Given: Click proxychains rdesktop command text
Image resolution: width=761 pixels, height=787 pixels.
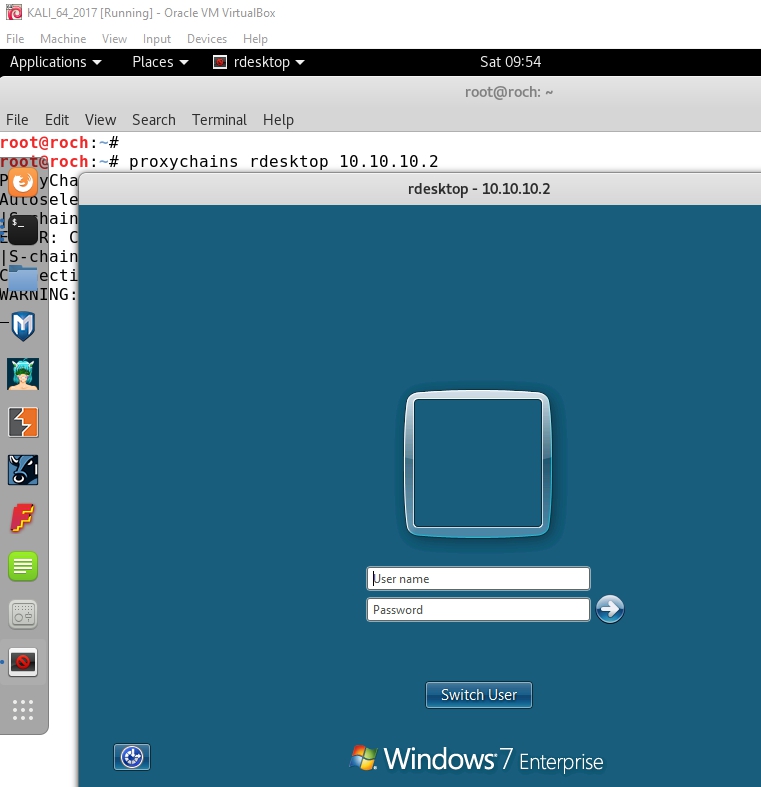Looking at the screenshot, I should click(x=284, y=162).
